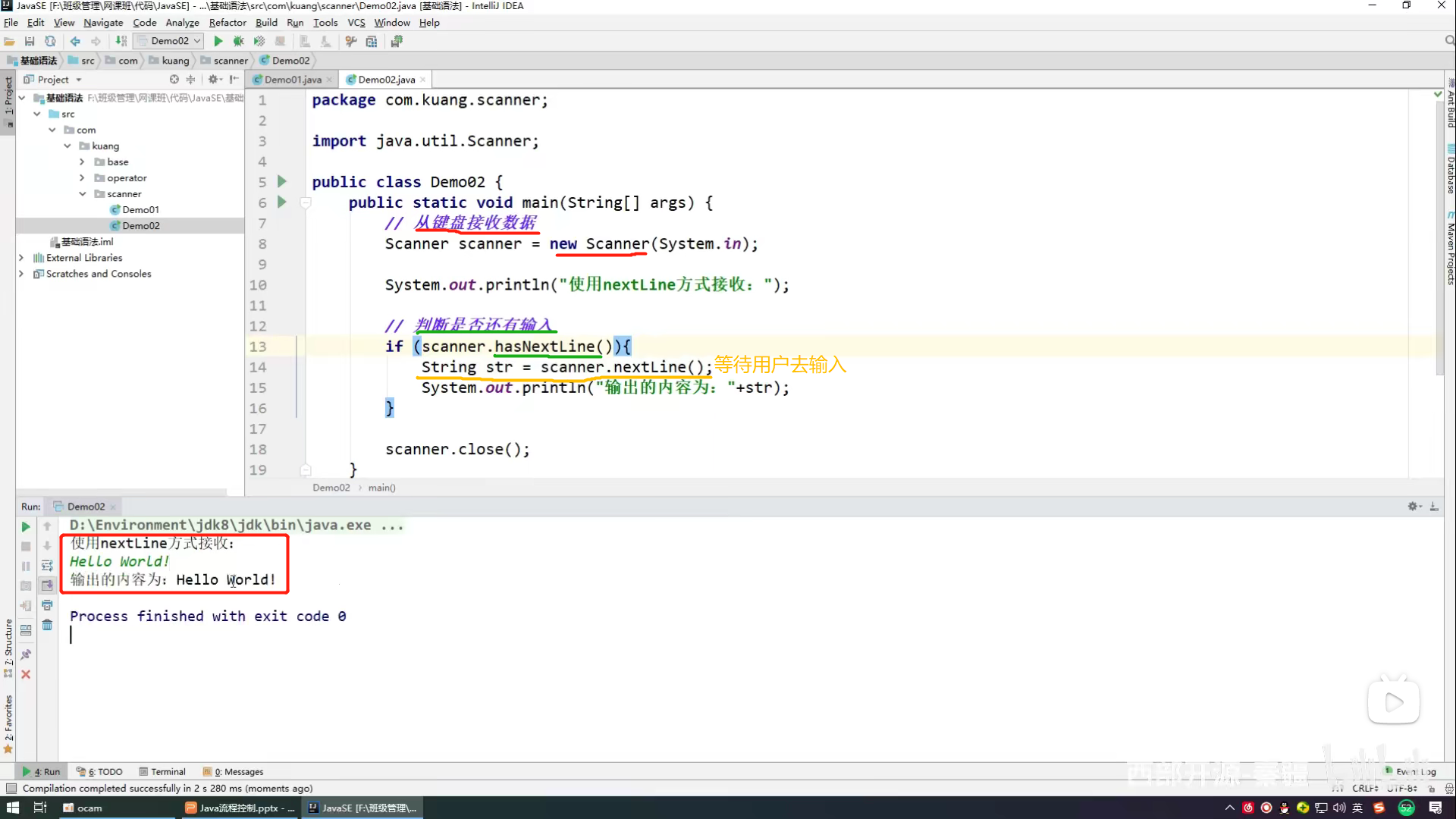Expand the operator package

coord(82,177)
